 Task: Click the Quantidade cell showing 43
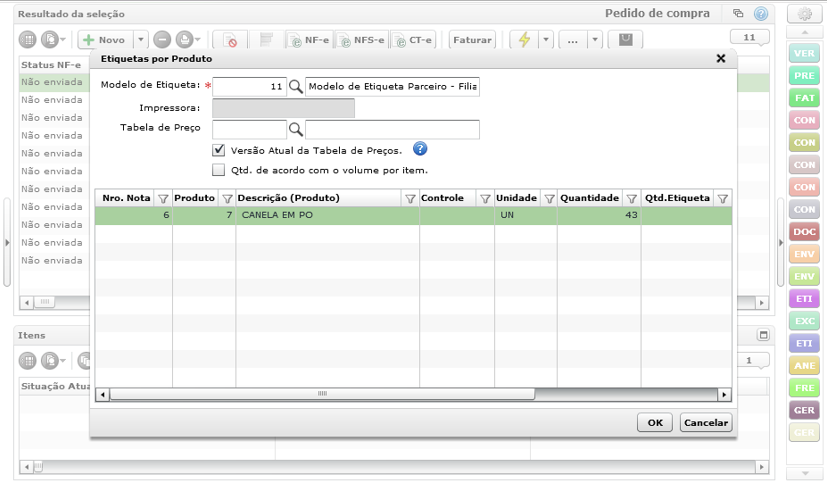pos(599,215)
